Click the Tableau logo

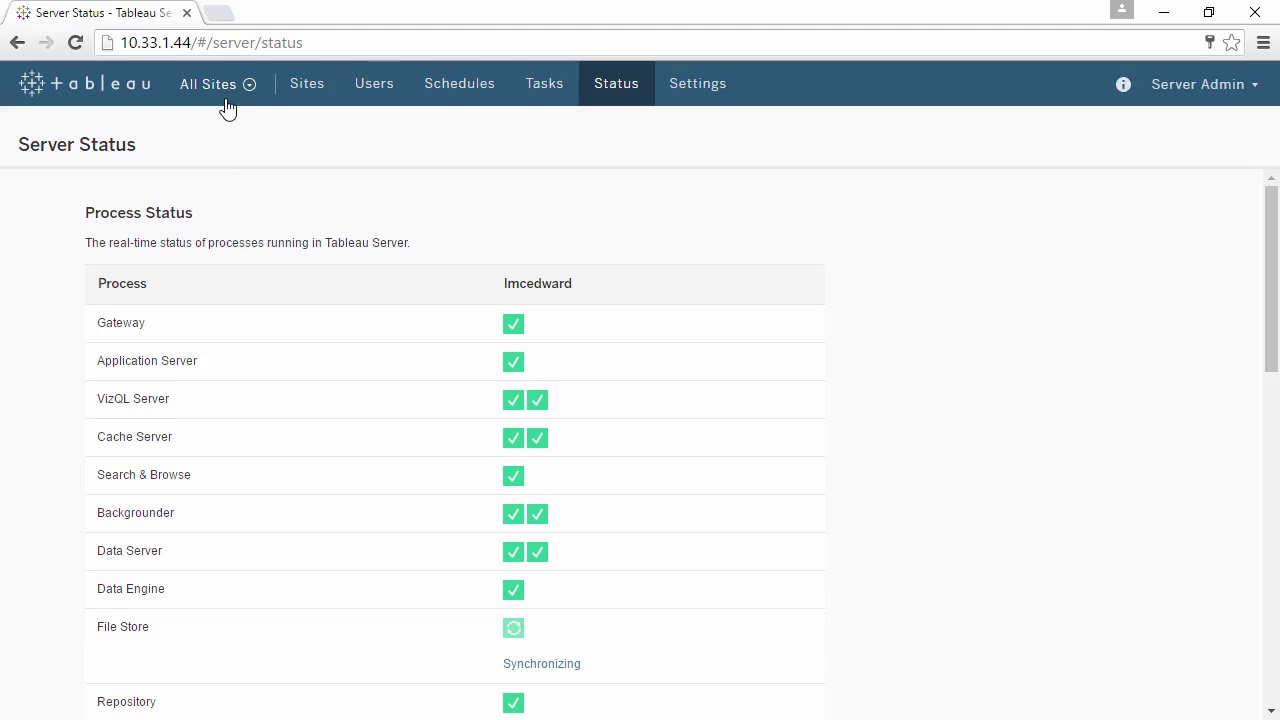(85, 84)
